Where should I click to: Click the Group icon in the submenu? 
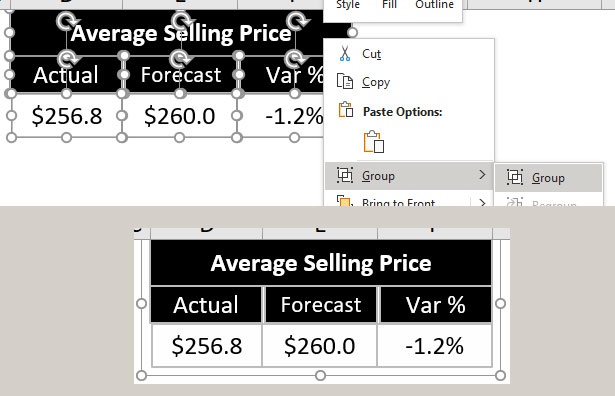click(515, 177)
